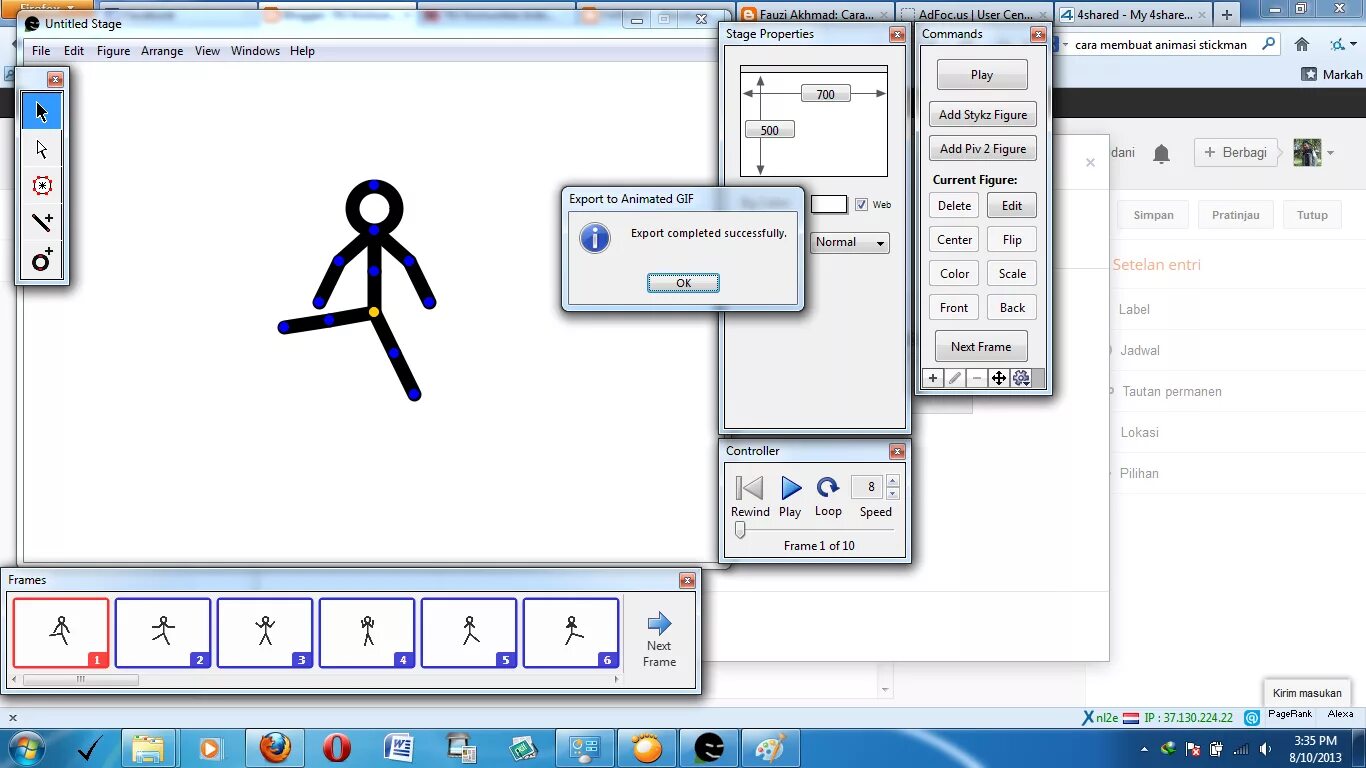Toggle the Loop icon in Controller
Screen dimensions: 1366x768
point(828,487)
